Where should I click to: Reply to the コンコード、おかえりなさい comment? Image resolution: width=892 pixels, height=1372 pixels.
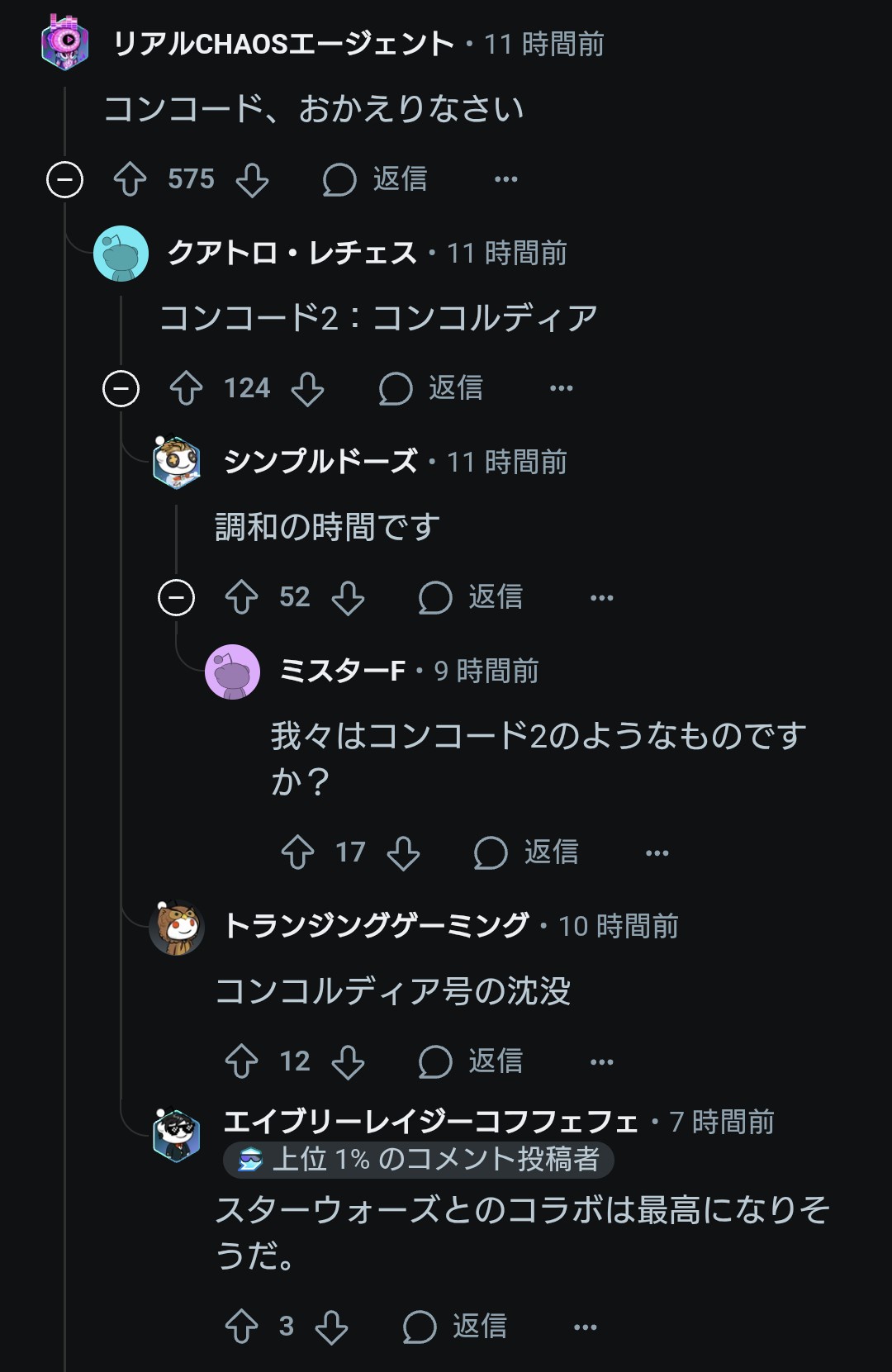[376, 179]
